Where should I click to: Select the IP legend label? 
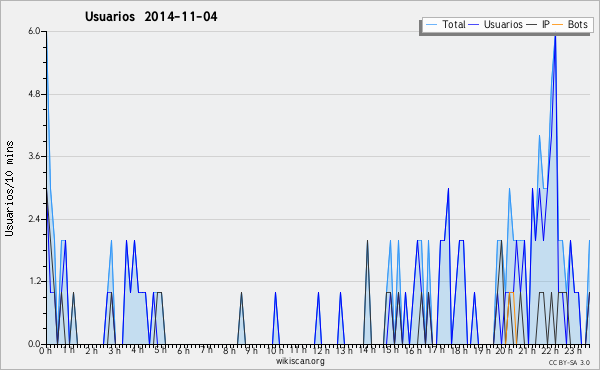(x=546, y=24)
